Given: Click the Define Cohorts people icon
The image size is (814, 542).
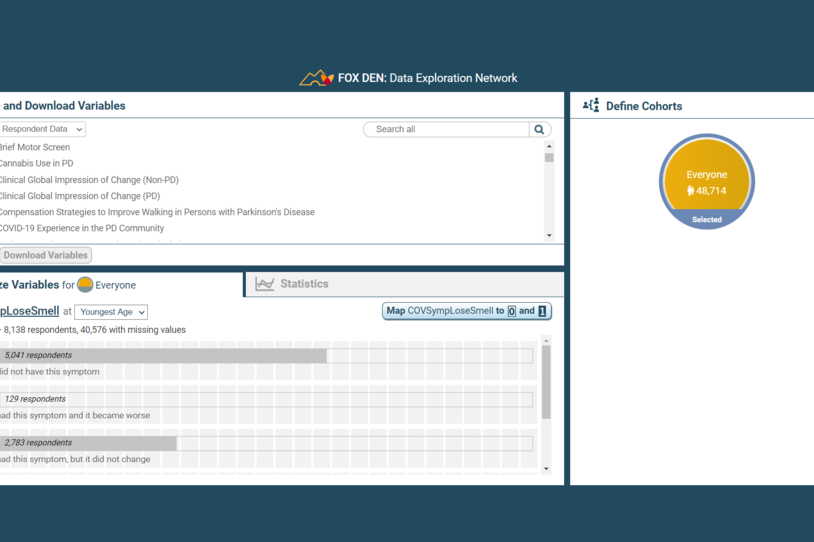Looking at the screenshot, I should (x=591, y=106).
